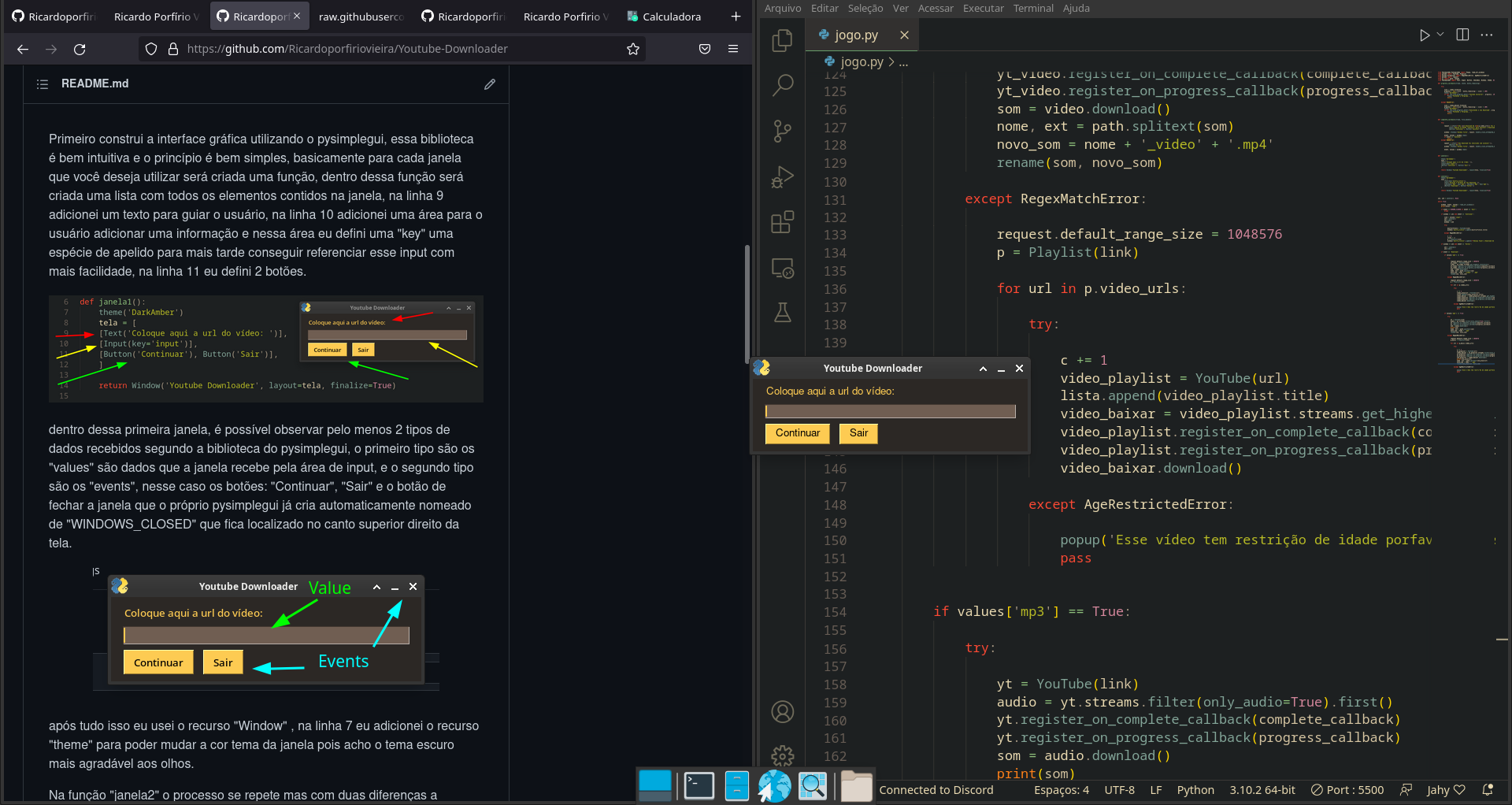
Task: Edit README.md with pencil icon
Action: click(x=490, y=83)
